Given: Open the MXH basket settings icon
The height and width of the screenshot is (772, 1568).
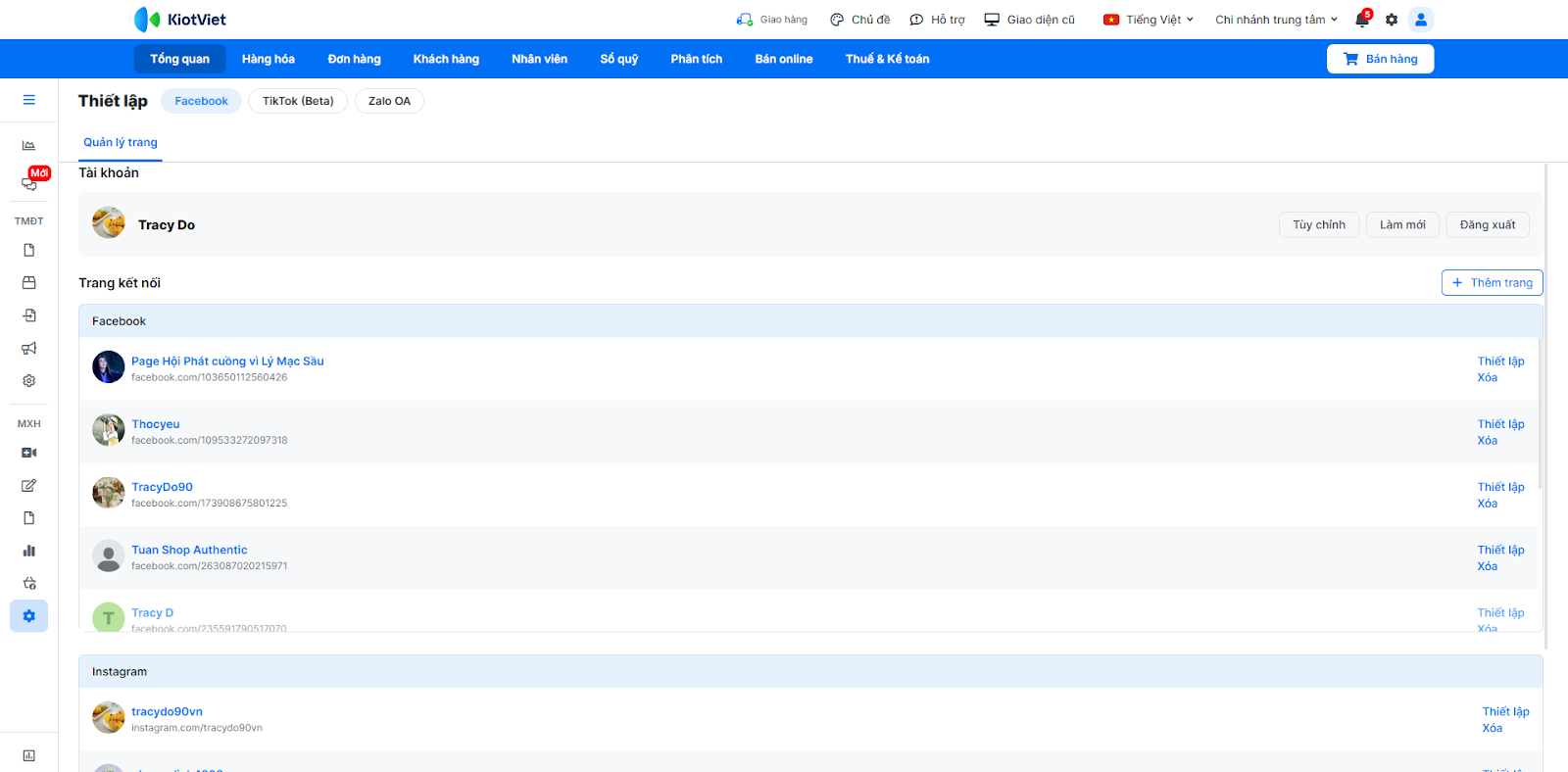Looking at the screenshot, I should (29, 583).
